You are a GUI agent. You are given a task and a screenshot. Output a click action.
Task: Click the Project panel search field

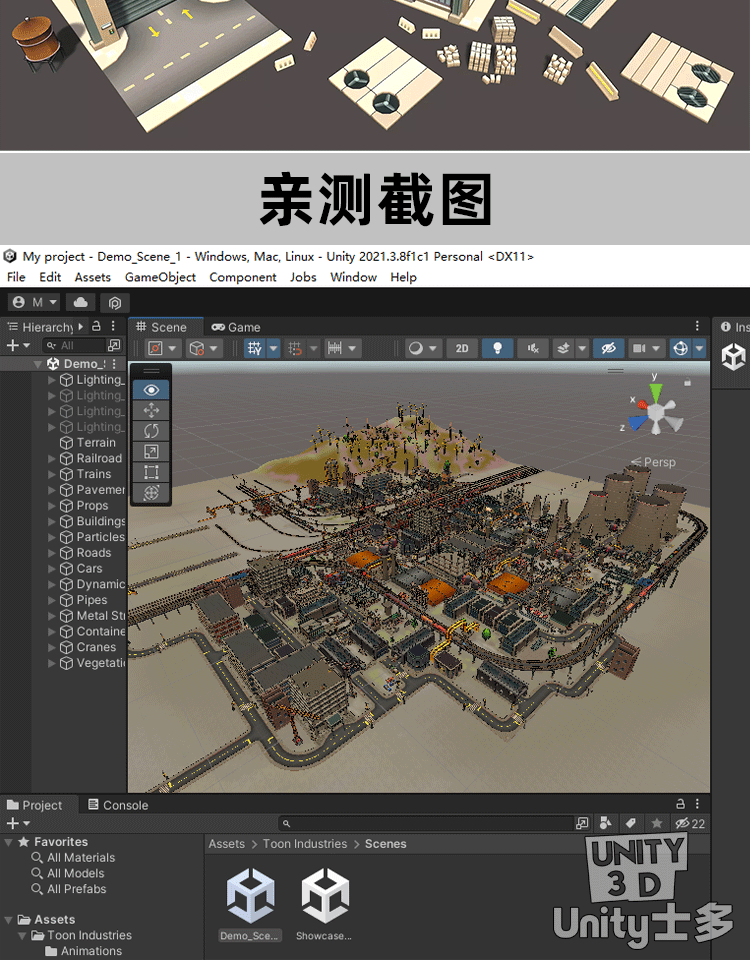[430, 823]
